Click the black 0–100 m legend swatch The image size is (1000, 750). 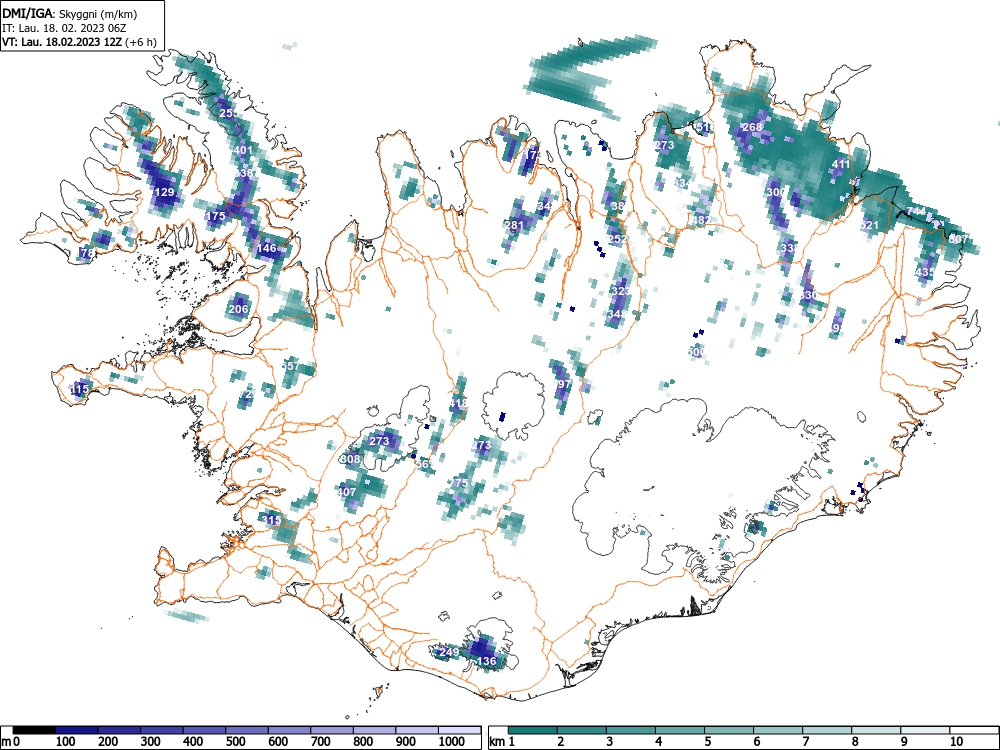(x=34, y=730)
